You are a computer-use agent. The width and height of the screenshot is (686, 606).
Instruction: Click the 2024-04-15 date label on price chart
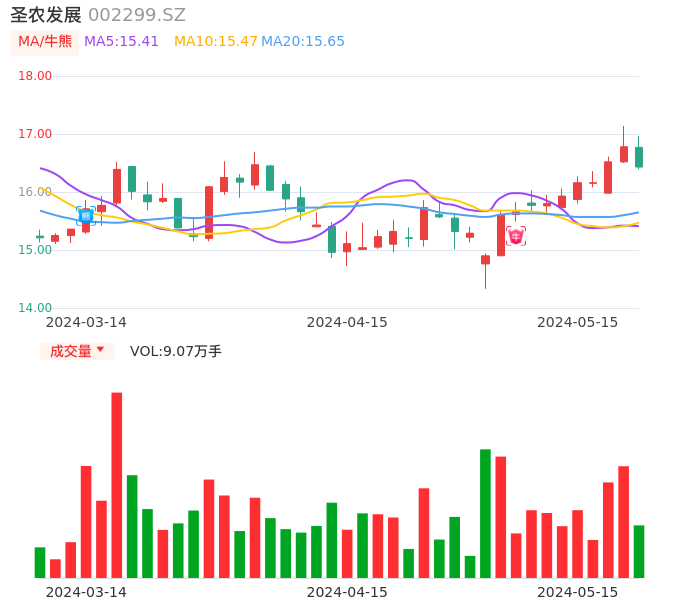[347, 322]
